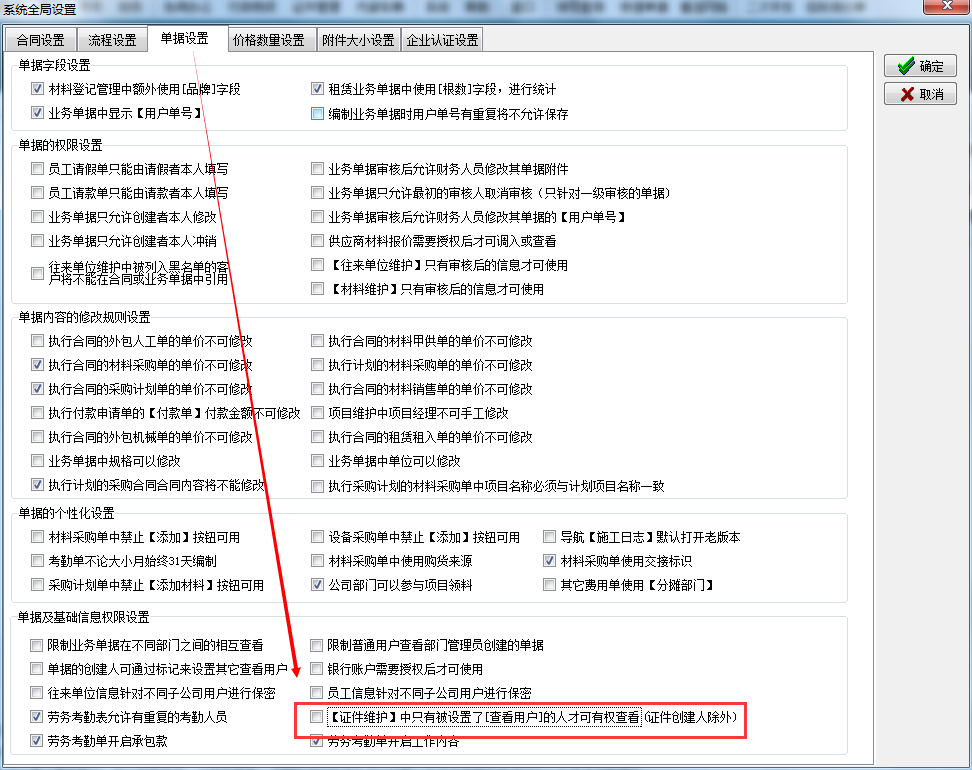Uncheck 公司部门可以参与项目领料 option
Screen dimensions: 972x770
pyautogui.click(x=318, y=585)
